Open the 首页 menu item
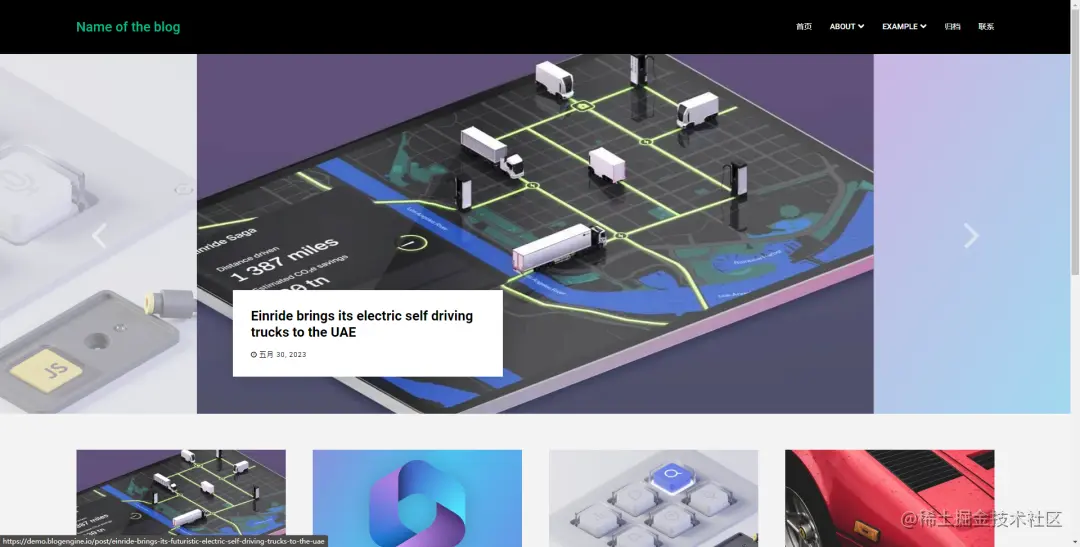1080x547 pixels. click(x=804, y=26)
